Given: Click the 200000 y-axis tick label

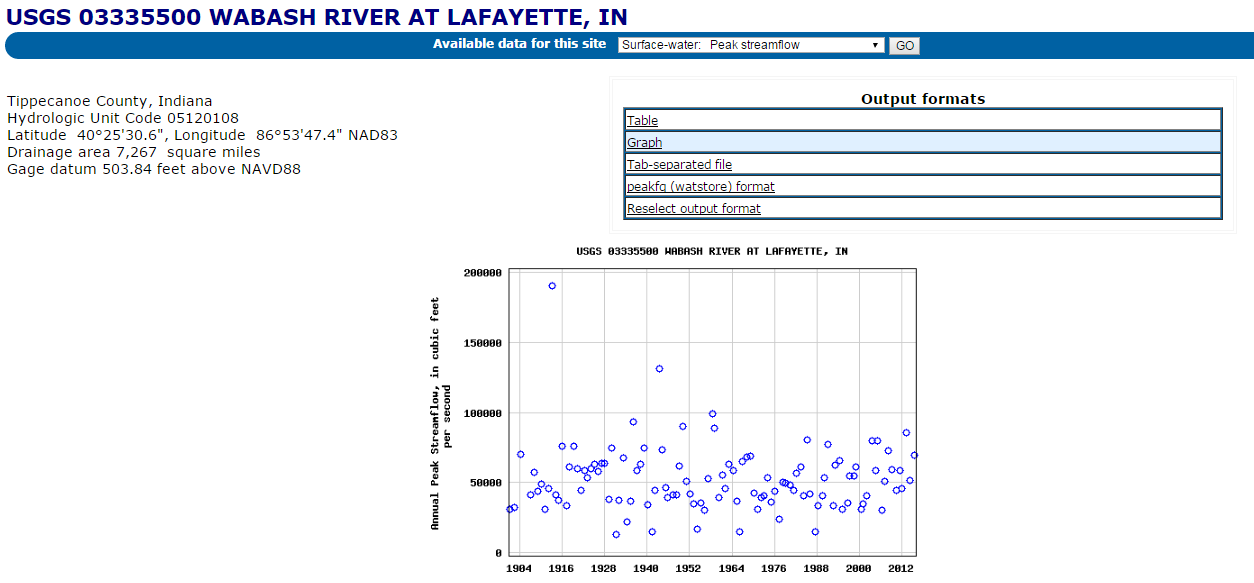Looking at the screenshot, I should point(482,273).
